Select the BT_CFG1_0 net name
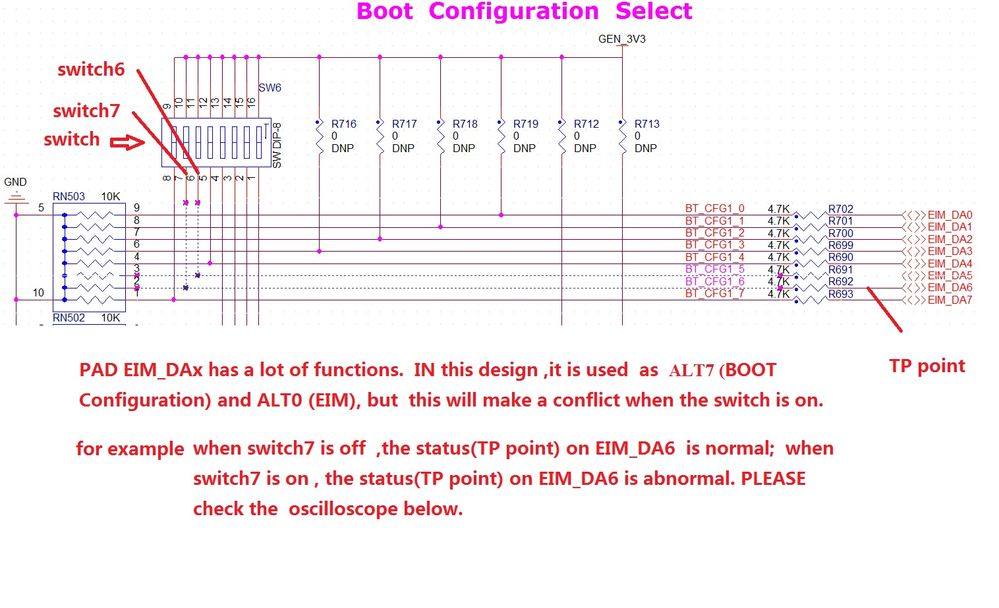The width and height of the screenshot is (999, 608). 714,208
